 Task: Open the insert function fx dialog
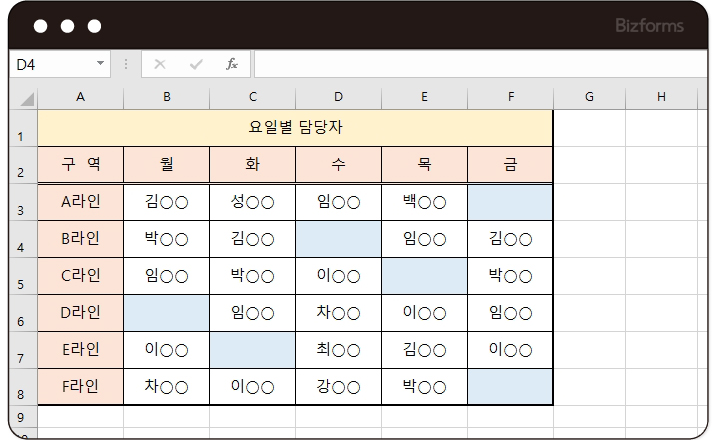[x=232, y=64]
